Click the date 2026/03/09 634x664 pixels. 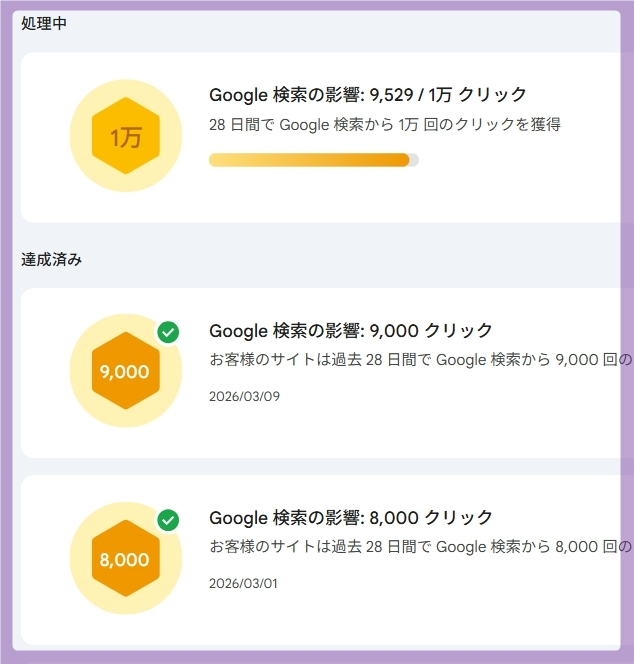click(244, 396)
